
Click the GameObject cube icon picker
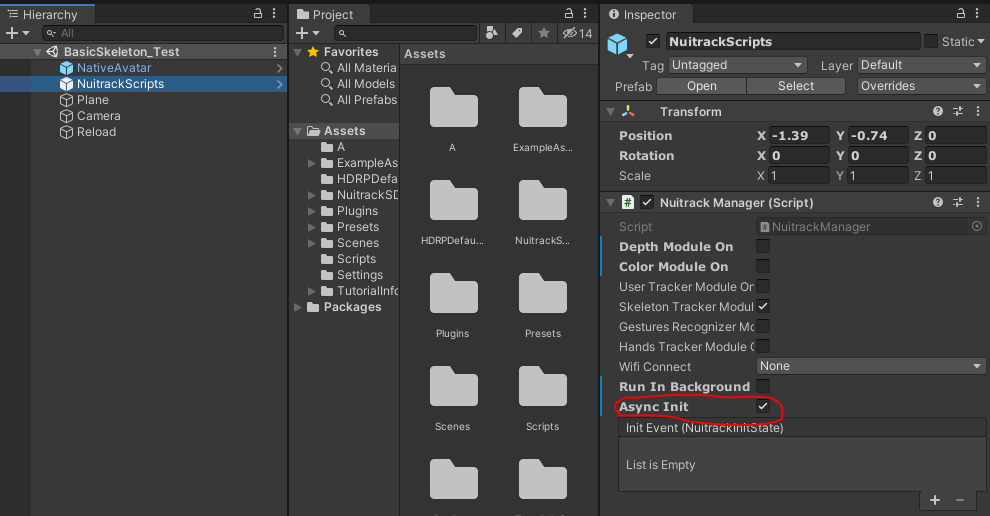coord(619,45)
